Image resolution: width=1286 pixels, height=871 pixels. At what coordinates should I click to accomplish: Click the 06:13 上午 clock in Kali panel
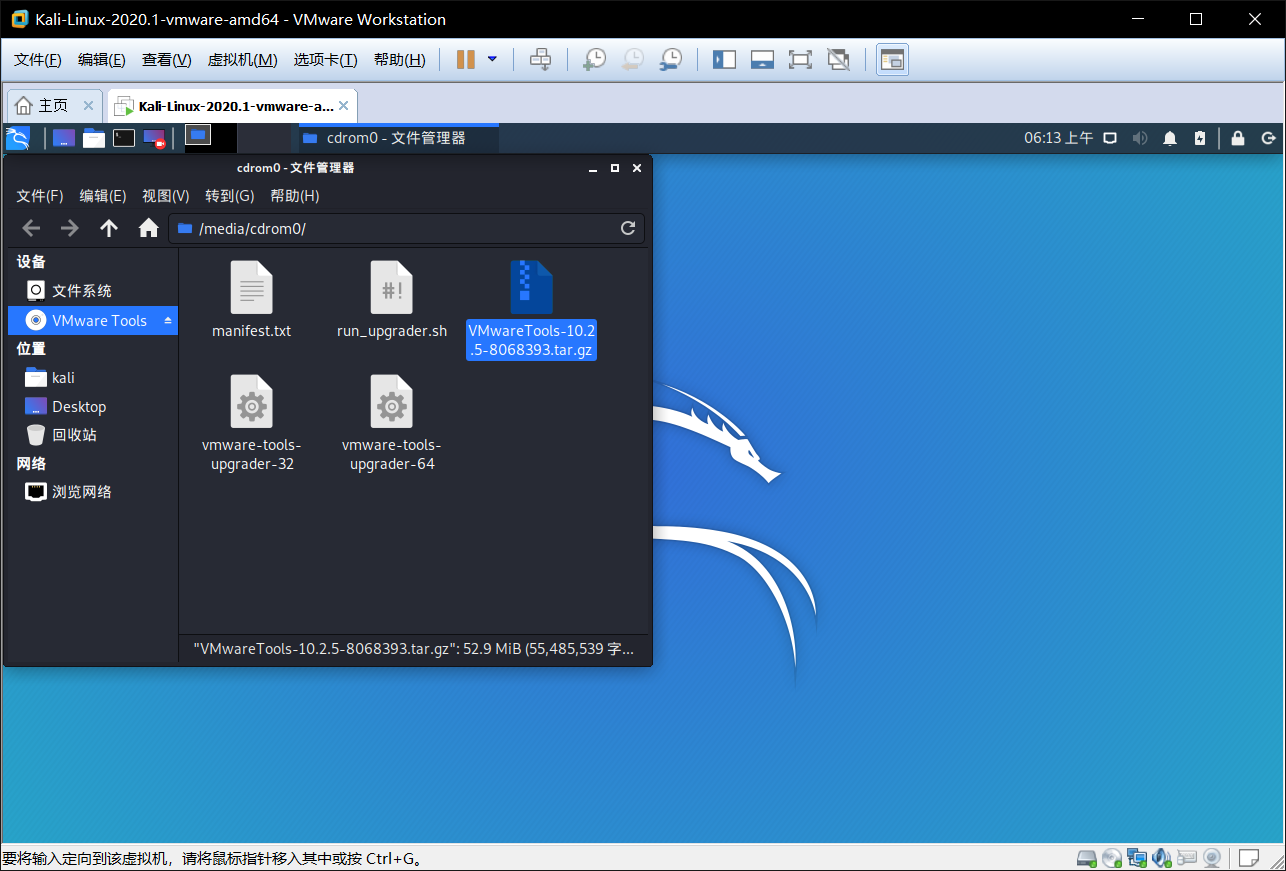[x=1058, y=138]
